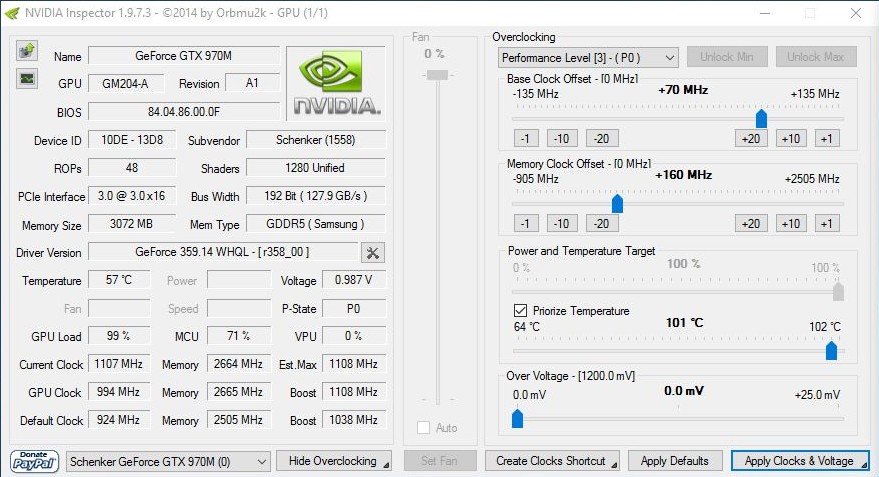The height and width of the screenshot is (477, 879).
Task: Click the PCIe Interface value 3.0 @ 3.0 x16
Action: pos(132,196)
